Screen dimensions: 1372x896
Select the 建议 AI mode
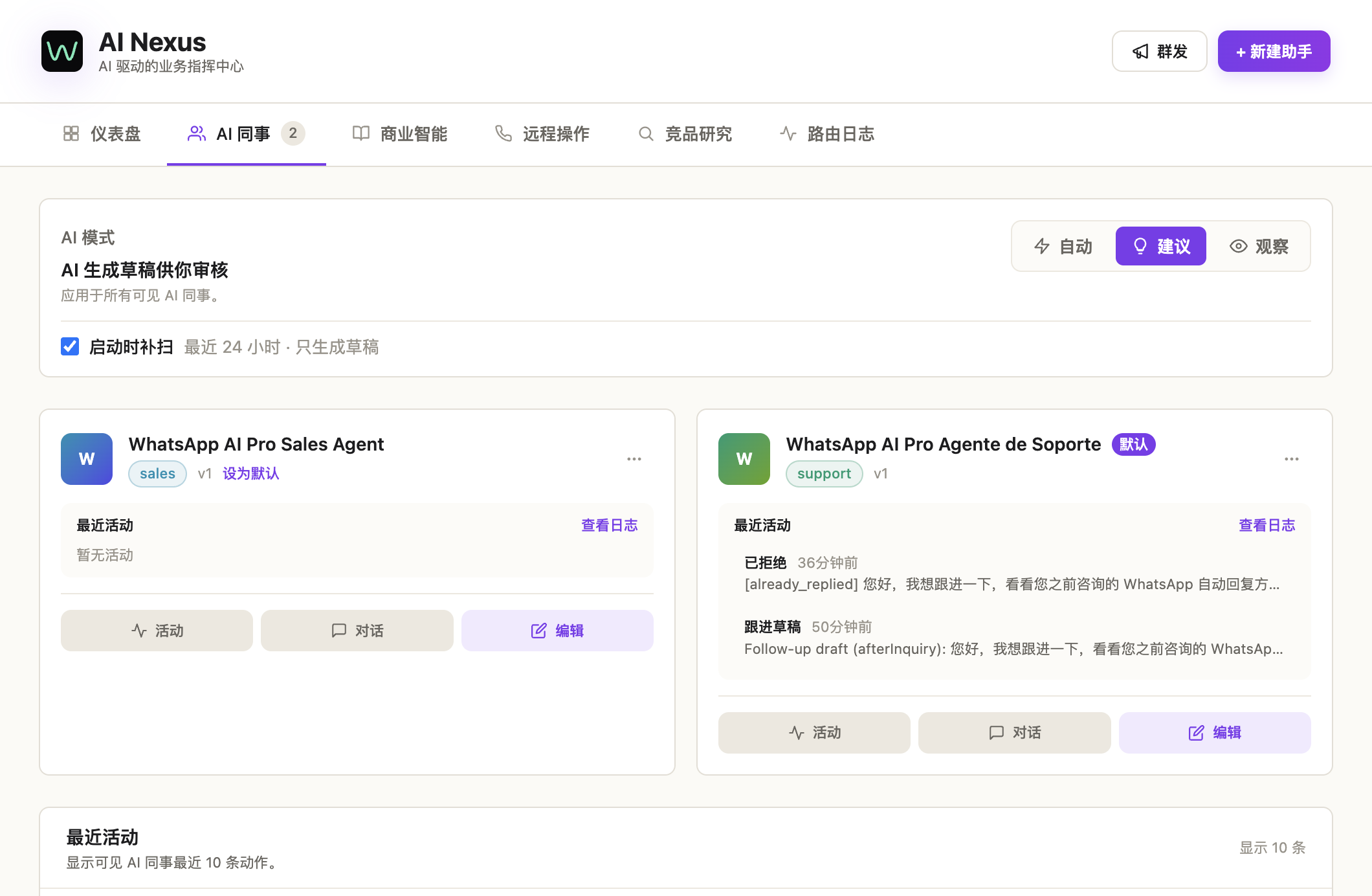1161,246
